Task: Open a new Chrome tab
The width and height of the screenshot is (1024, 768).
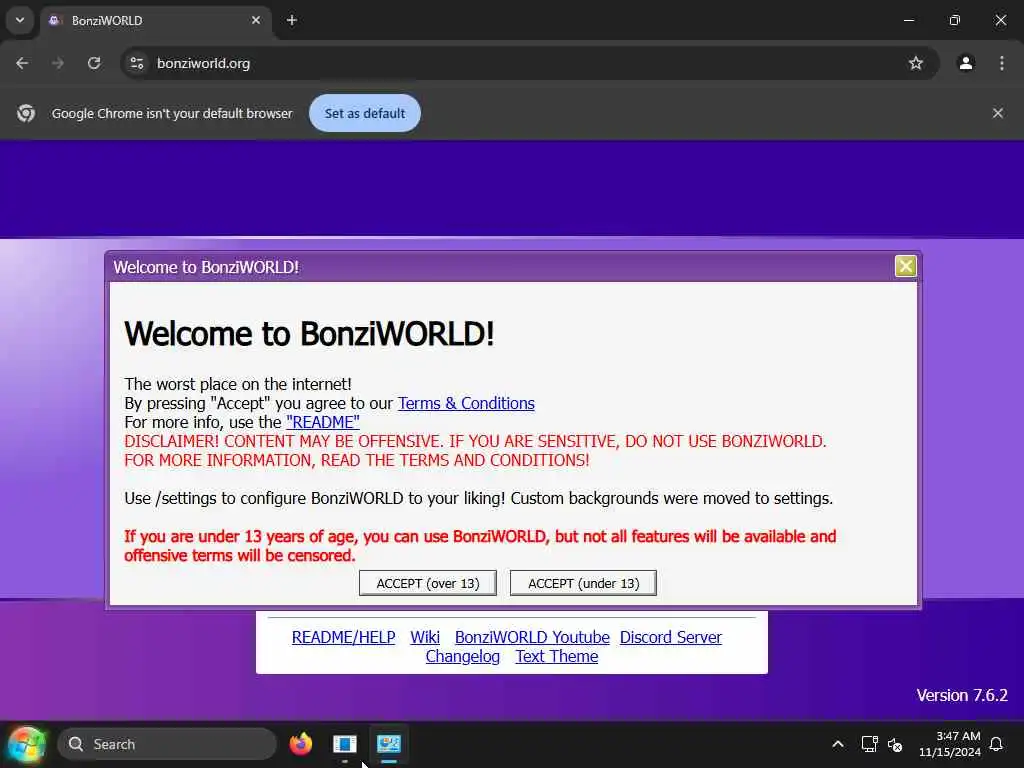Action: tap(292, 20)
